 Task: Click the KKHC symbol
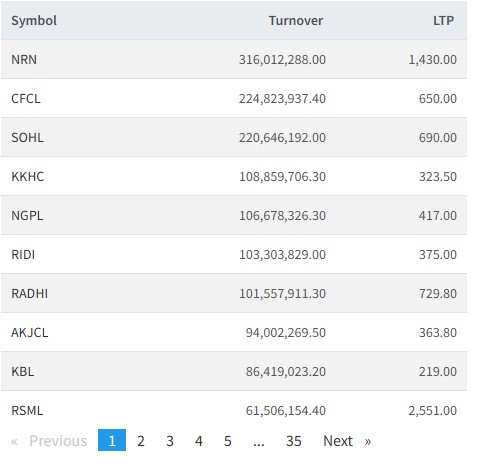tap(28, 177)
